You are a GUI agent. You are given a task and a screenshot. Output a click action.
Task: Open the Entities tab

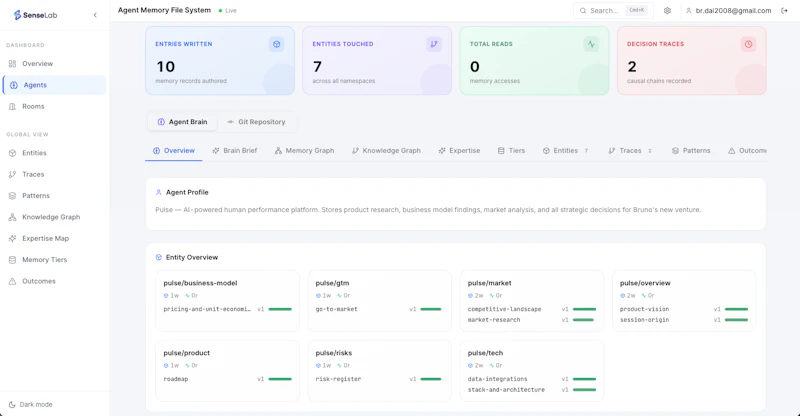click(565, 151)
